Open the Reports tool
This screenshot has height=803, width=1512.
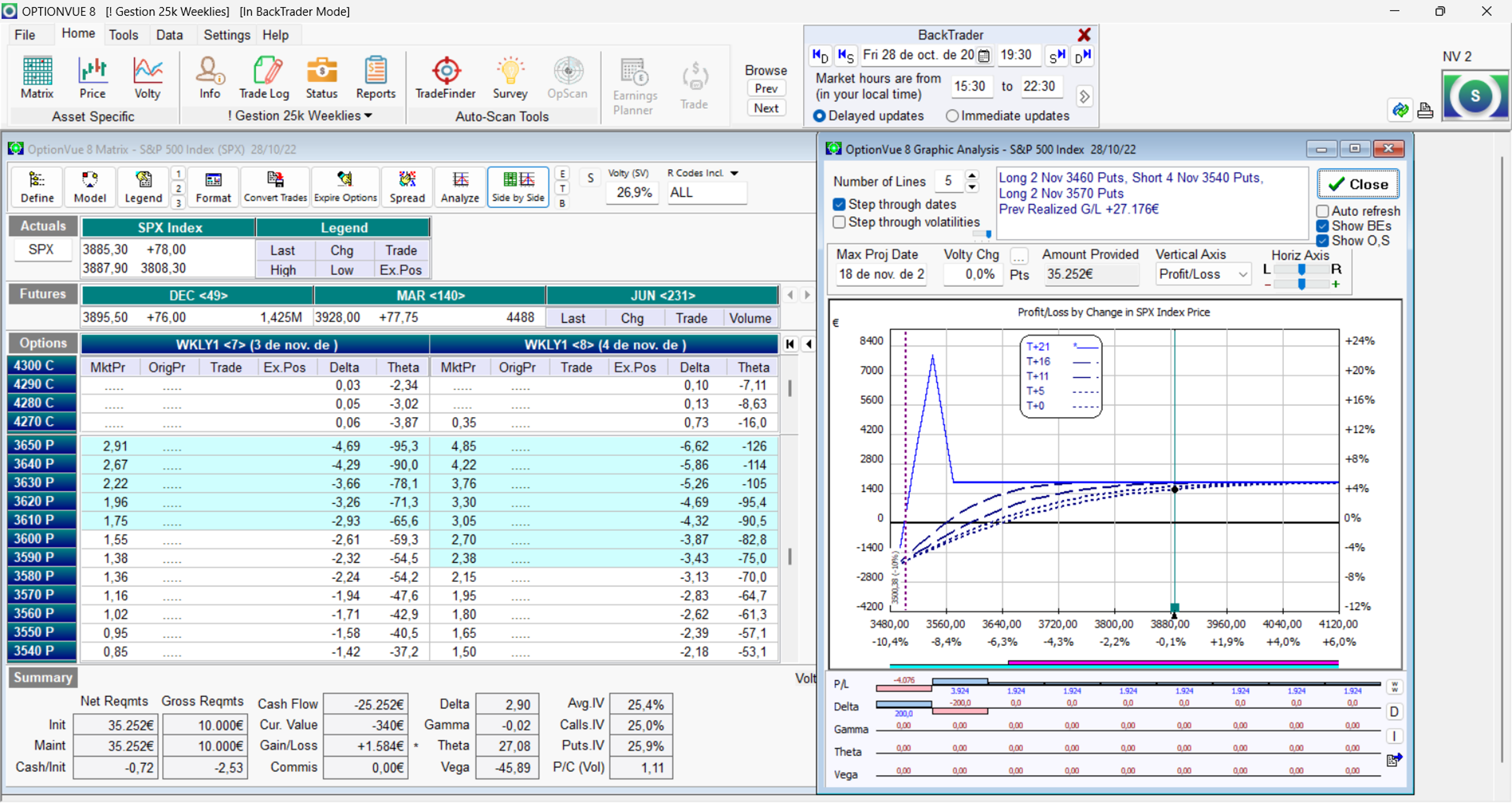point(376,78)
